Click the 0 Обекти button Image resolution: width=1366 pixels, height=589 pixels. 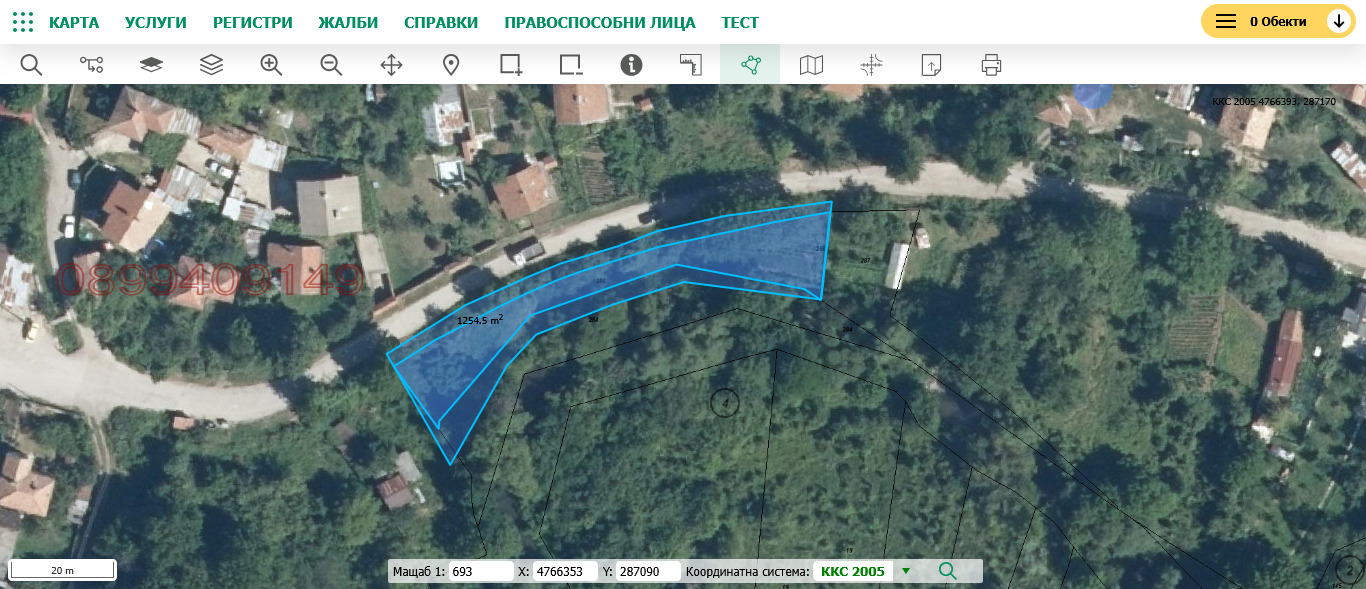click(1278, 21)
